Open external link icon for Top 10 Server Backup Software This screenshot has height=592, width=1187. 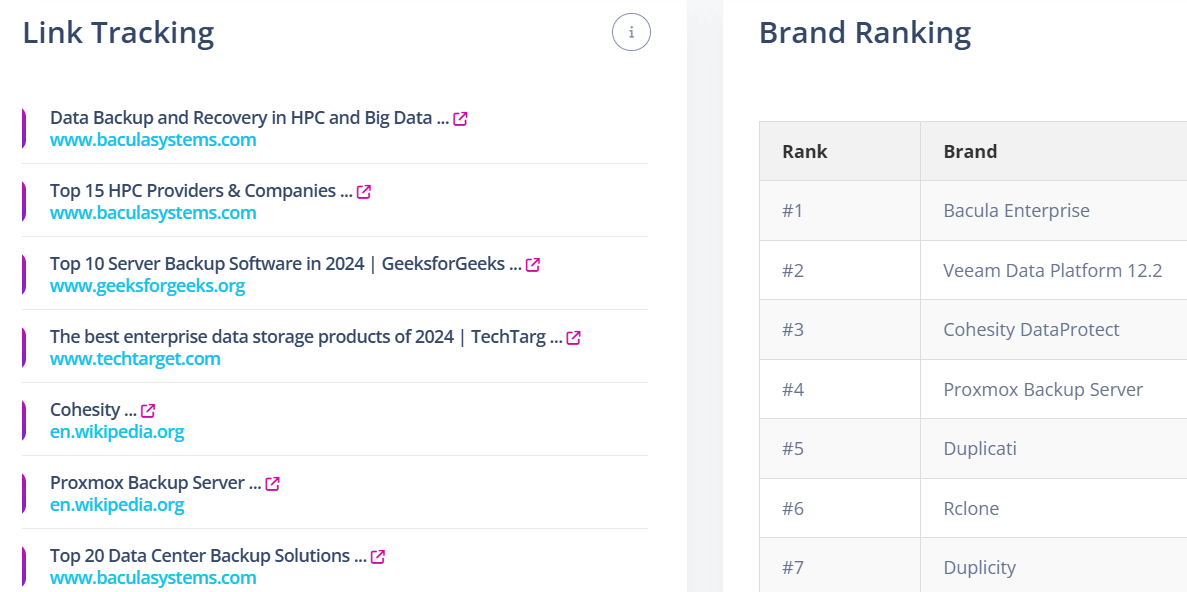point(533,265)
